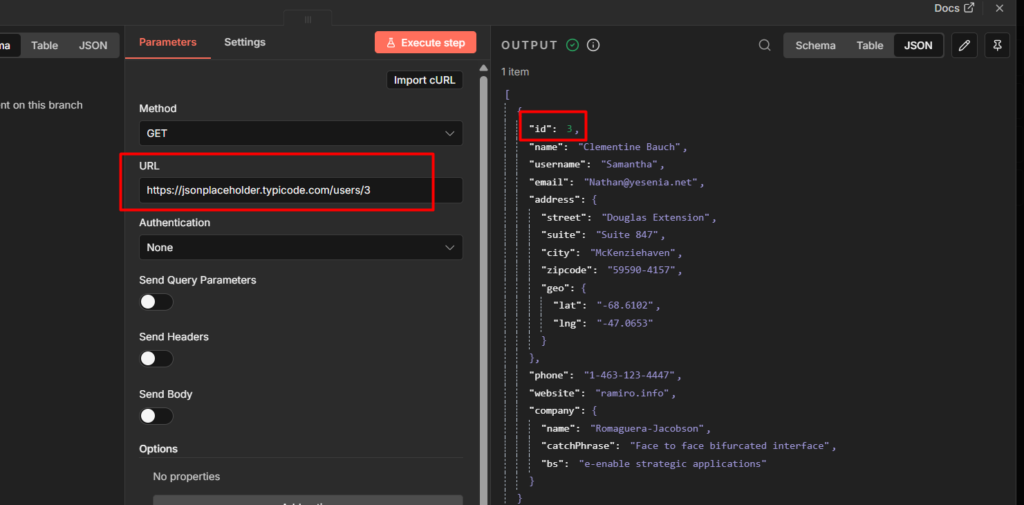Open Authentication dropdown showing None
This screenshot has width=1024, height=505.
coord(300,248)
